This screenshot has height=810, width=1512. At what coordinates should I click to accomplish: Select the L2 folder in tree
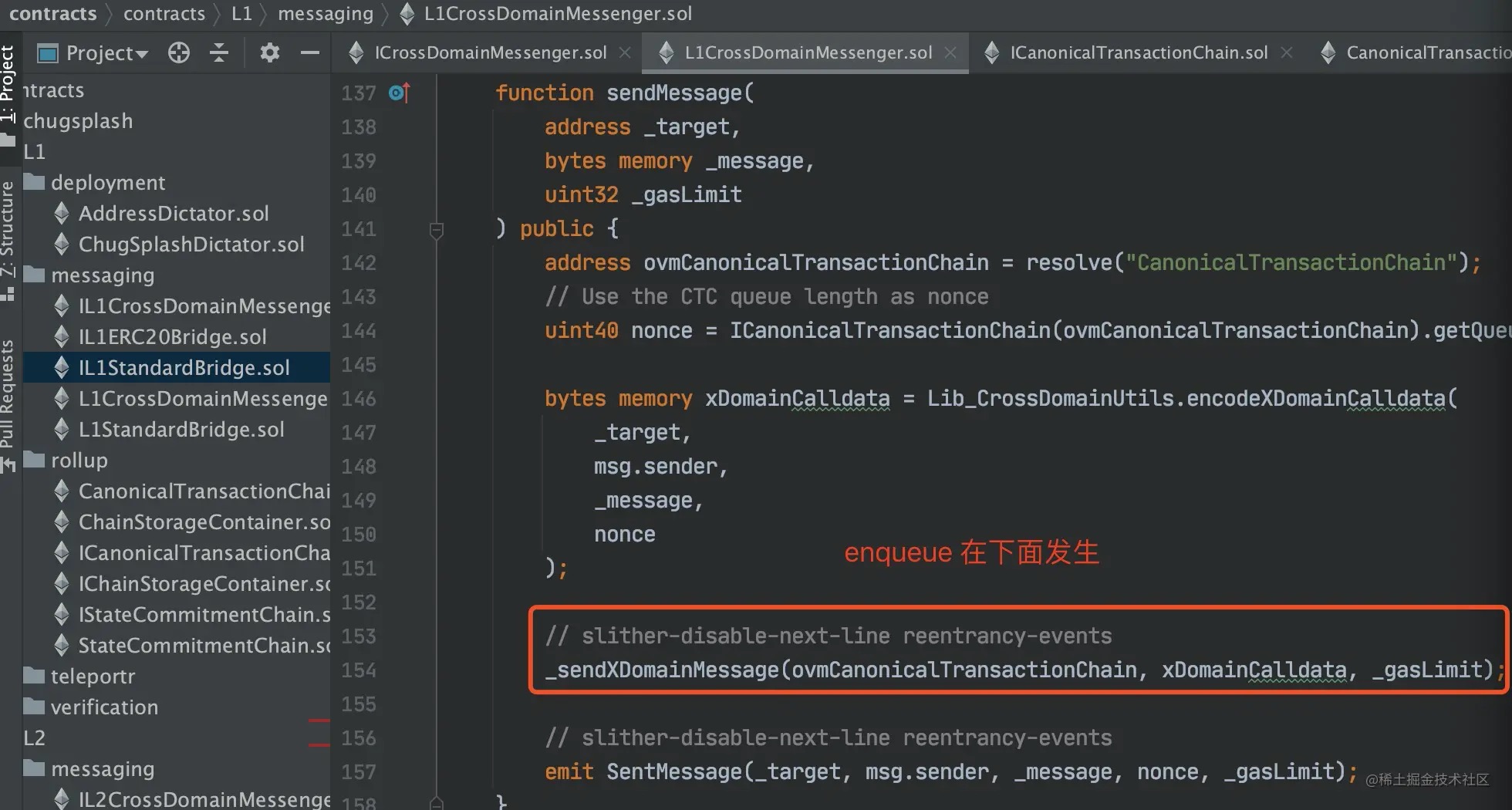[x=34, y=738]
